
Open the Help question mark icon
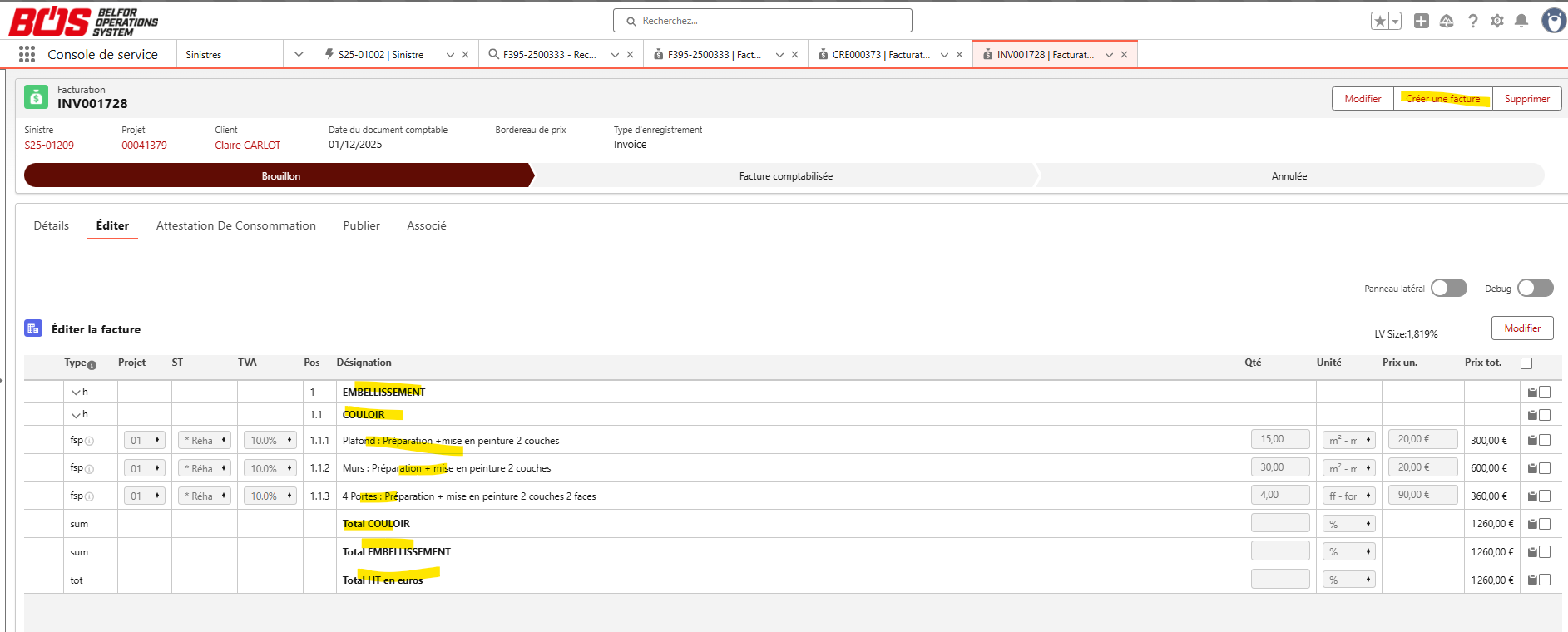tap(1473, 21)
